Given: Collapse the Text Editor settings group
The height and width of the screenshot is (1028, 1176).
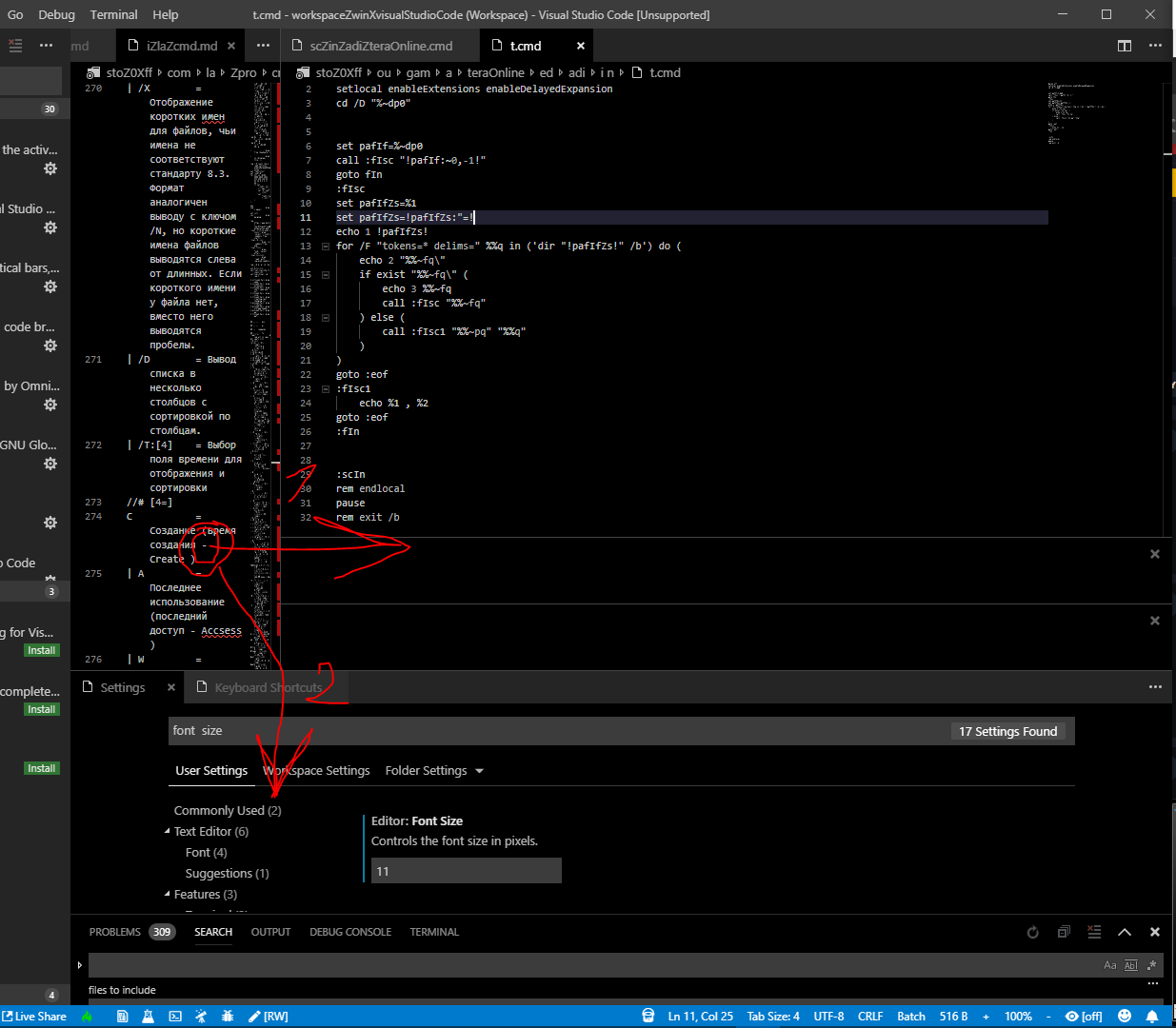Looking at the screenshot, I should tap(167, 831).
